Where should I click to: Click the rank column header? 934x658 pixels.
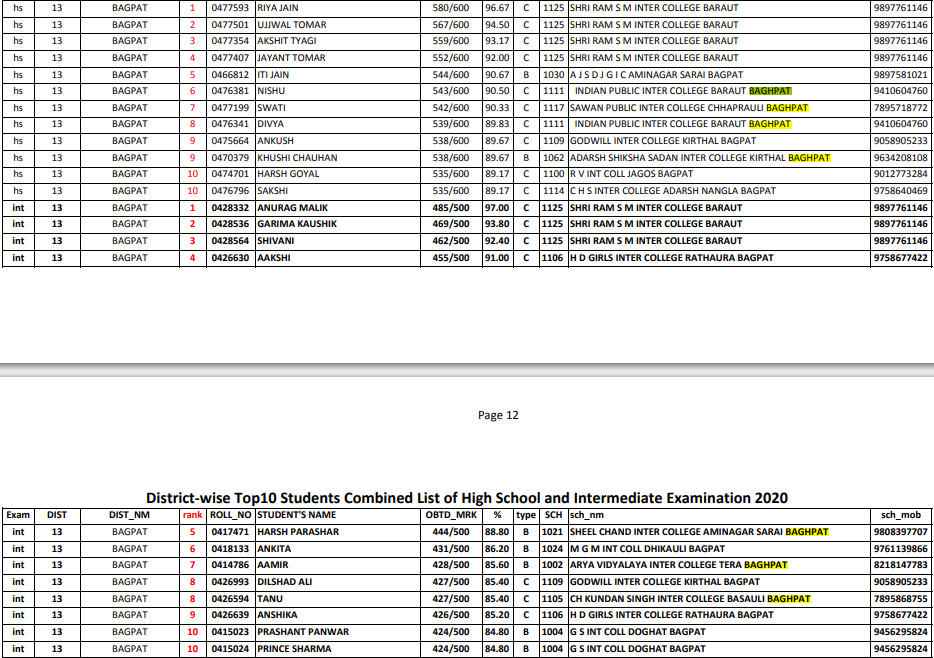pyautogui.click(x=192, y=515)
